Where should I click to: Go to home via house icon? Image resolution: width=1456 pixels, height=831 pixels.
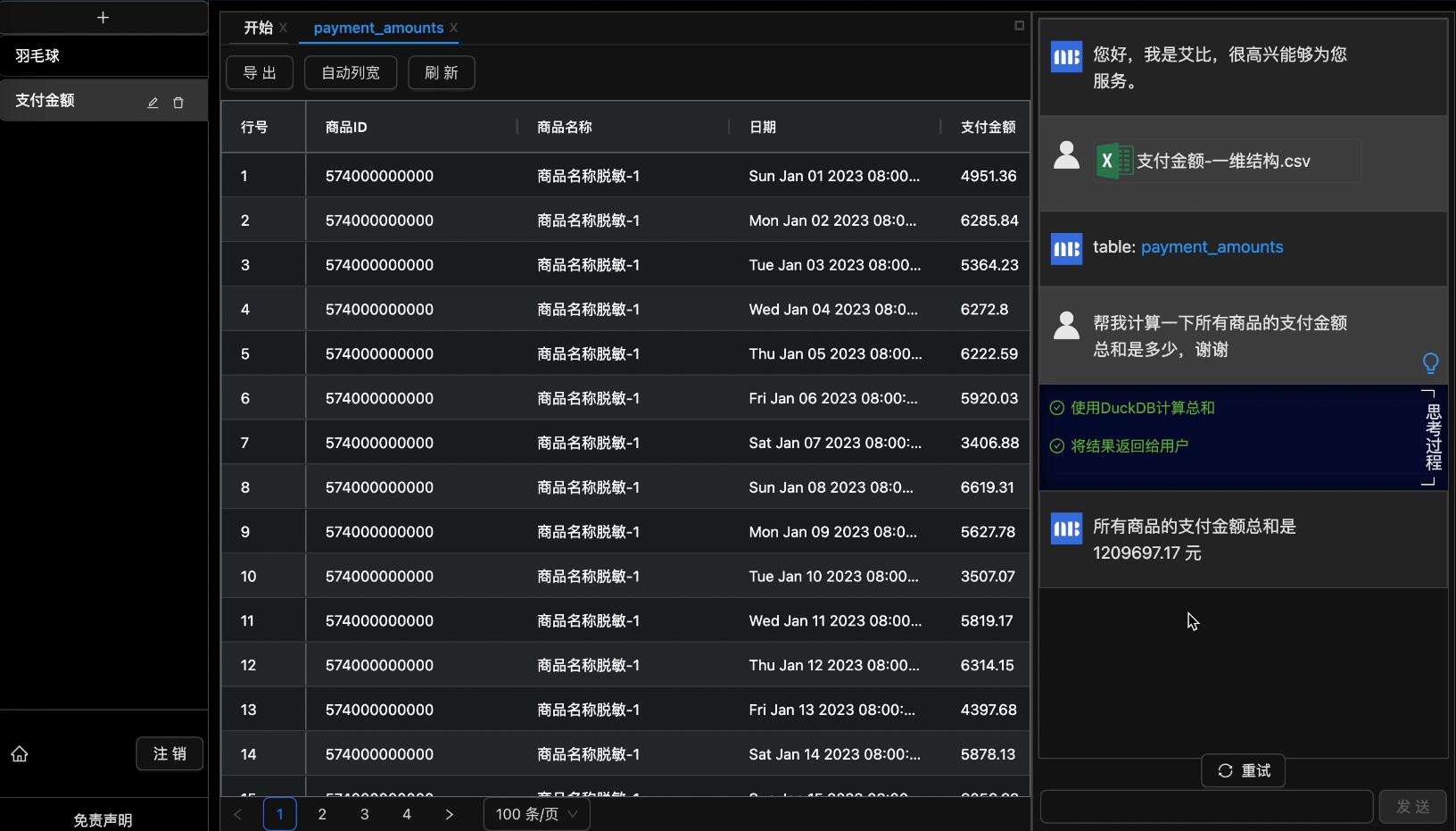[20, 754]
